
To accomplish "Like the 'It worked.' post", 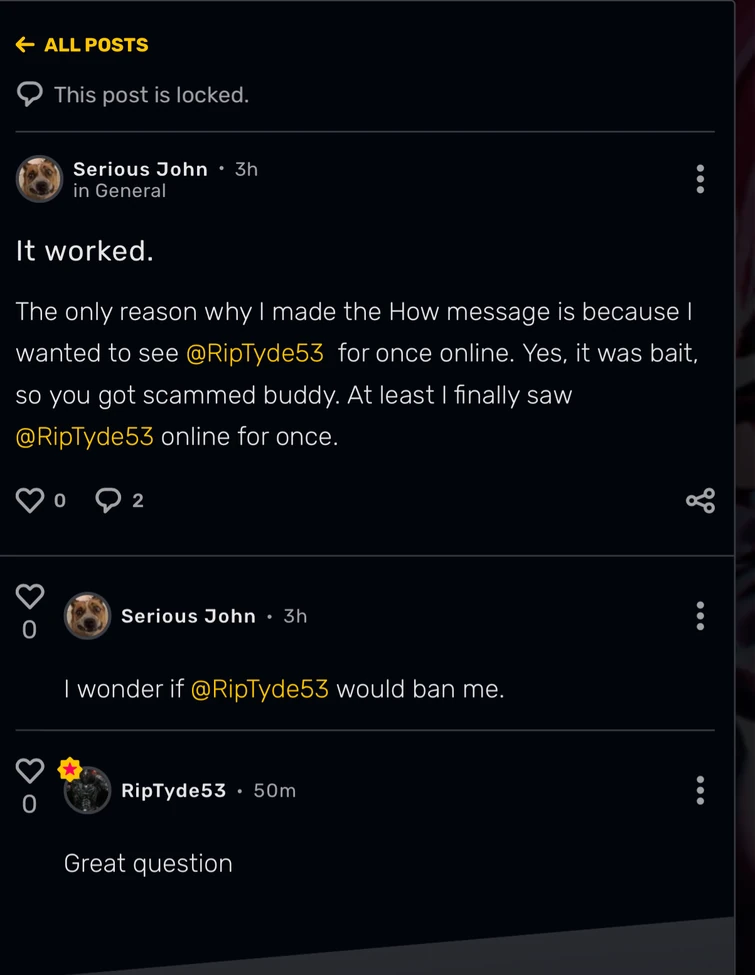I will 30,500.
